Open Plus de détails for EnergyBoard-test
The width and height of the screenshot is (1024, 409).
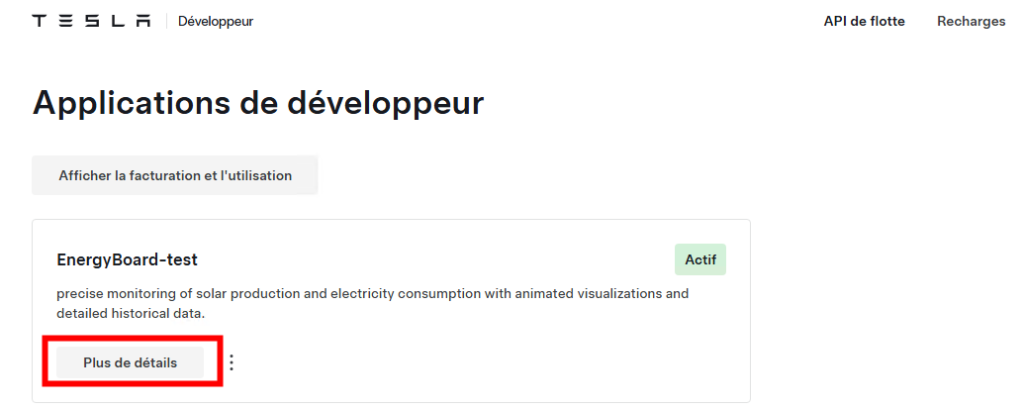130,363
